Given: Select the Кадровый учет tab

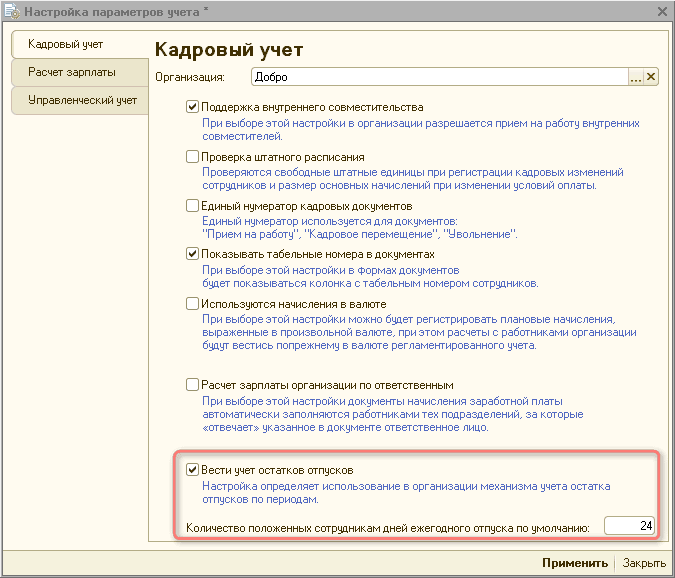Looking at the screenshot, I should pos(66,45).
